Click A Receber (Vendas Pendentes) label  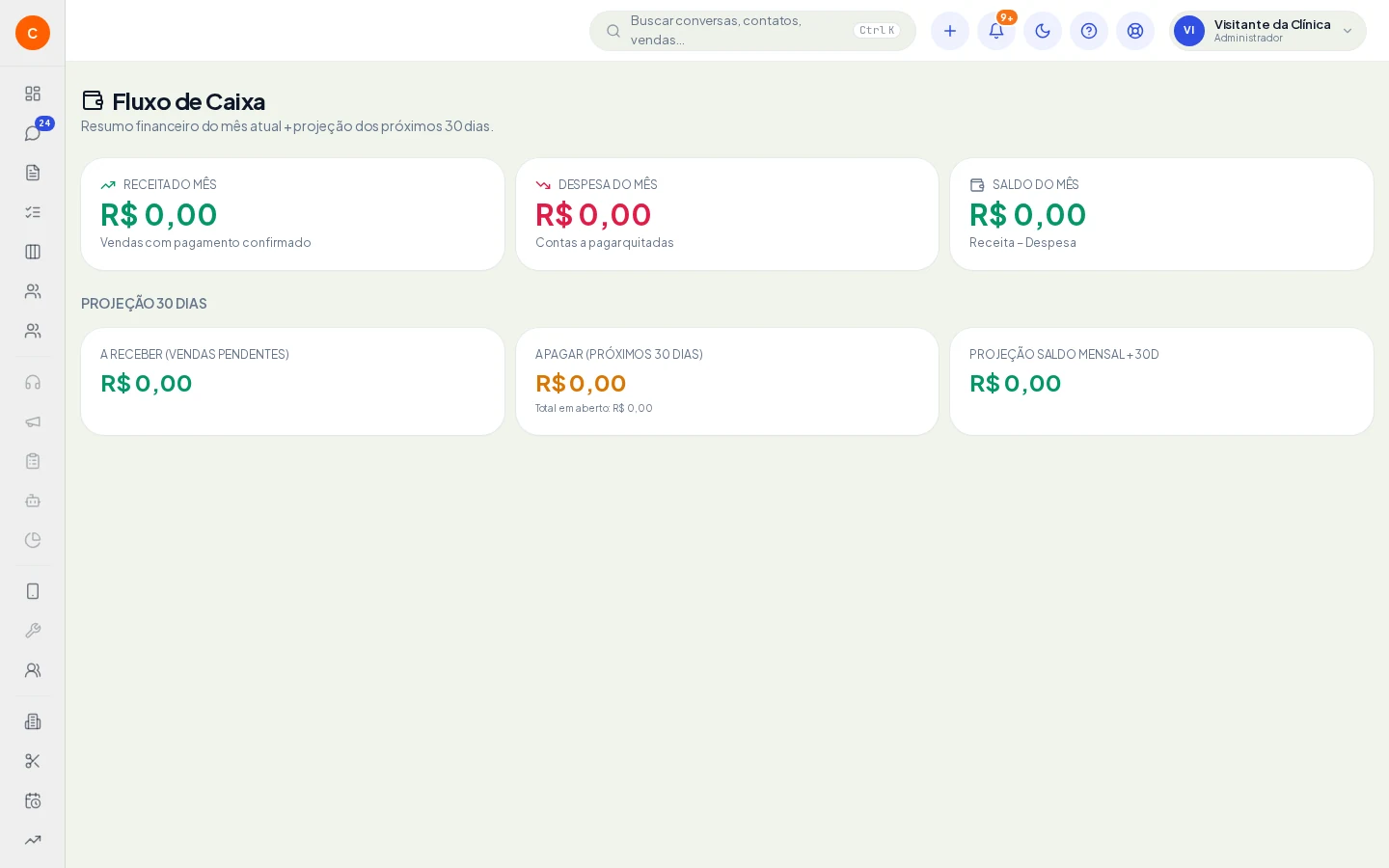point(195,355)
